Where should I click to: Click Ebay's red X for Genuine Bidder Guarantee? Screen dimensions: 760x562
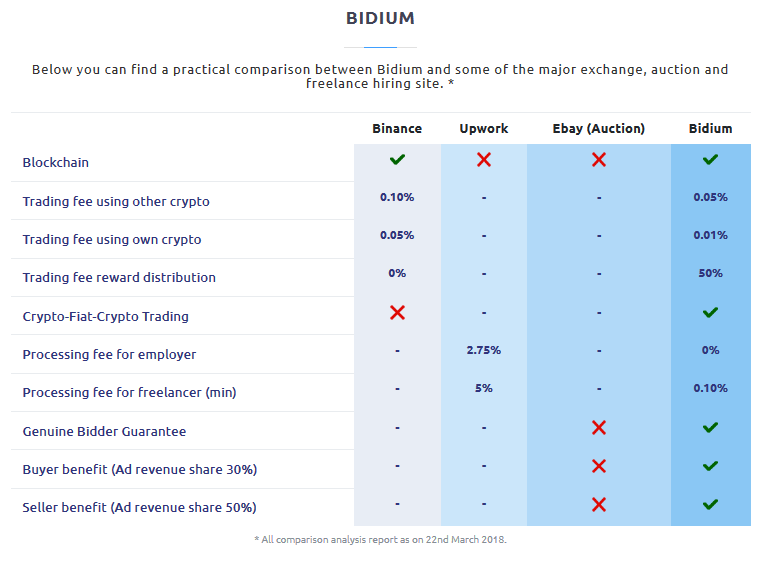(599, 428)
